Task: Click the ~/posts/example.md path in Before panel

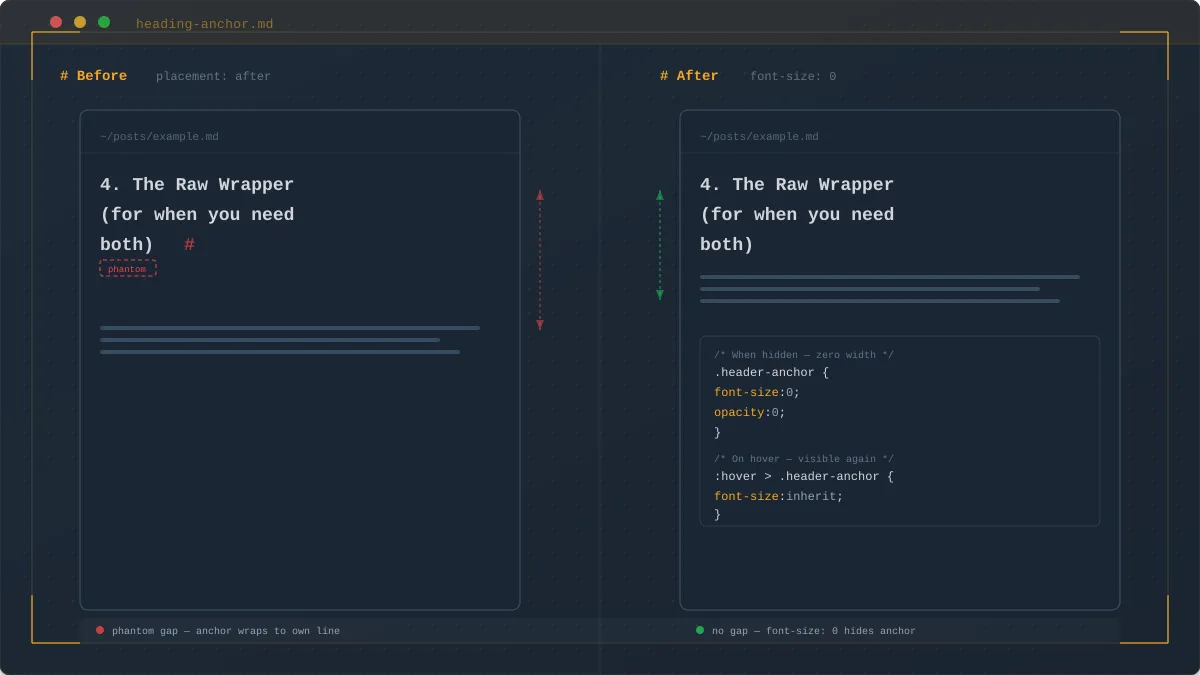Action: pos(159,137)
